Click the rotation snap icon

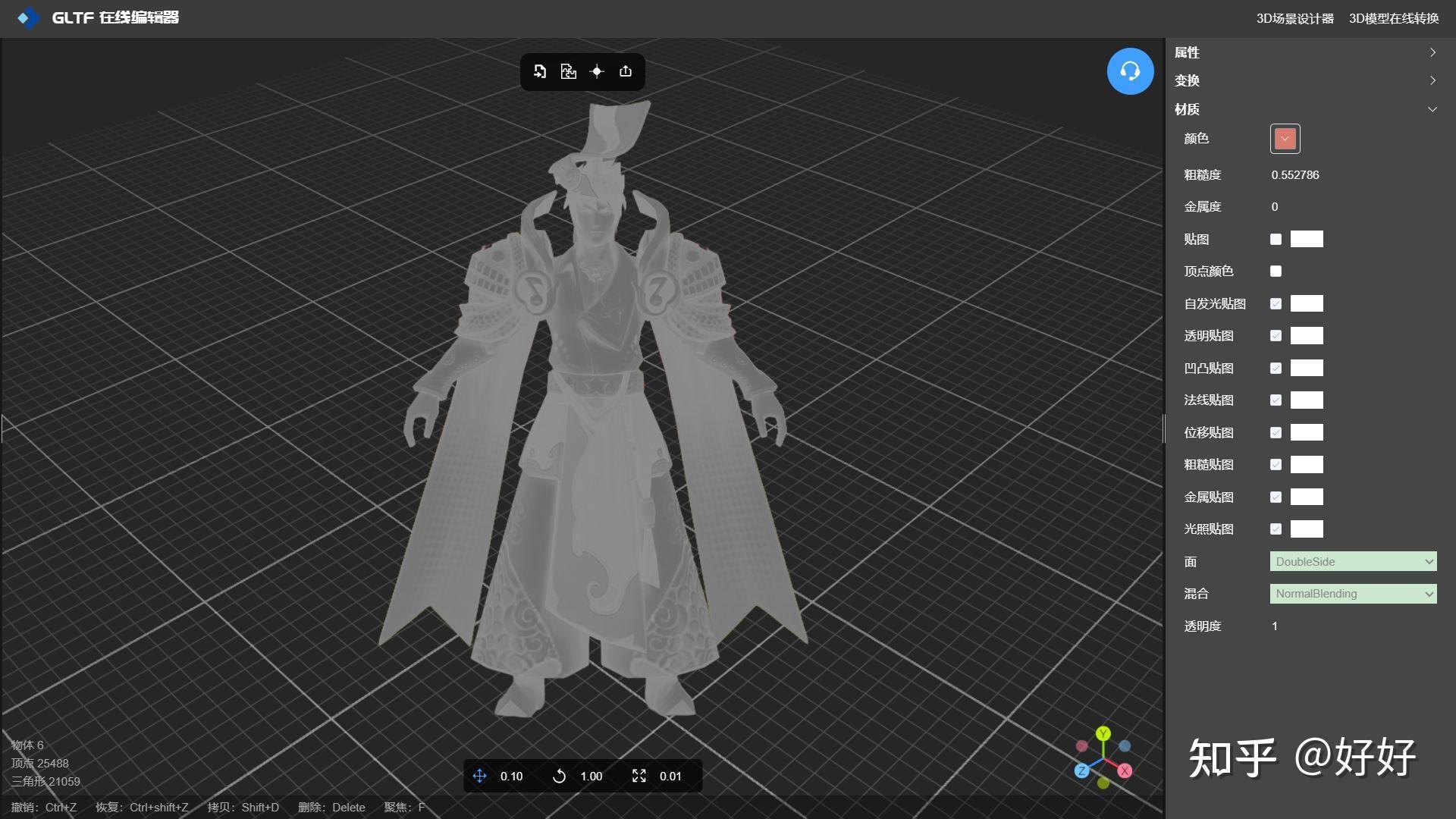click(560, 776)
